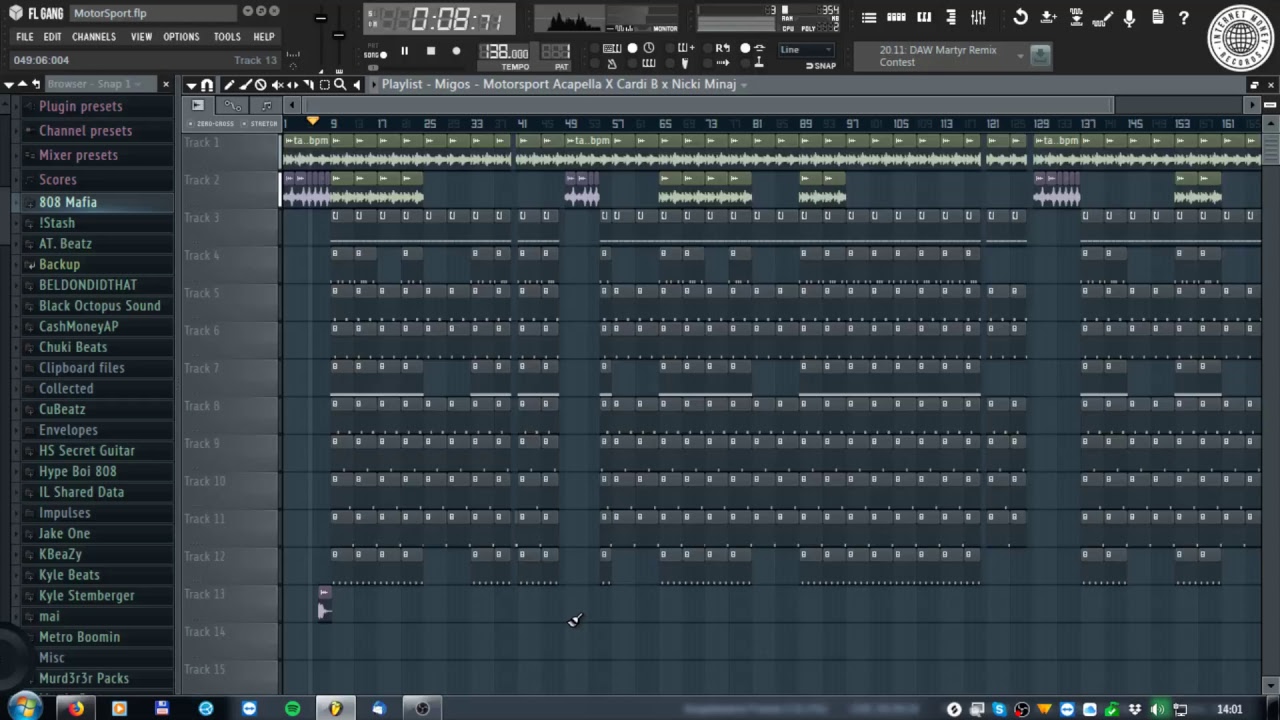Open the Line snap dropdown

(806, 50)
